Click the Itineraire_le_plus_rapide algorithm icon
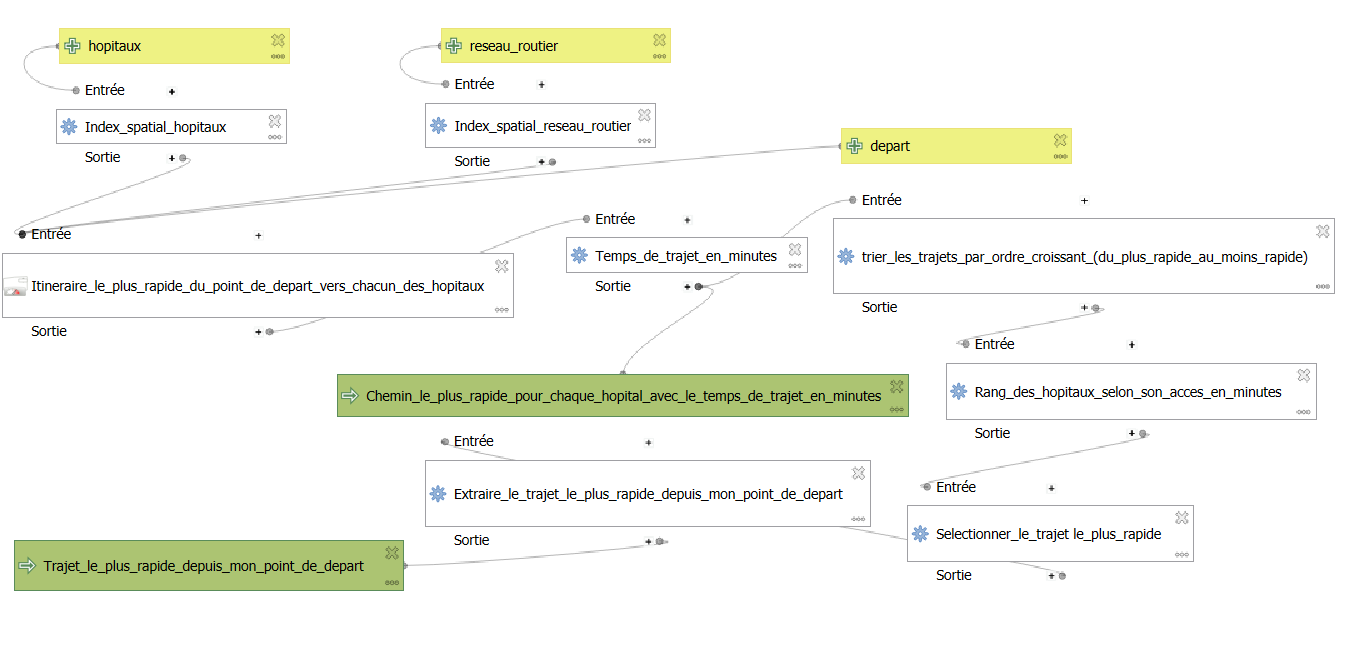 pyautogui.click(x=15, y=287)
